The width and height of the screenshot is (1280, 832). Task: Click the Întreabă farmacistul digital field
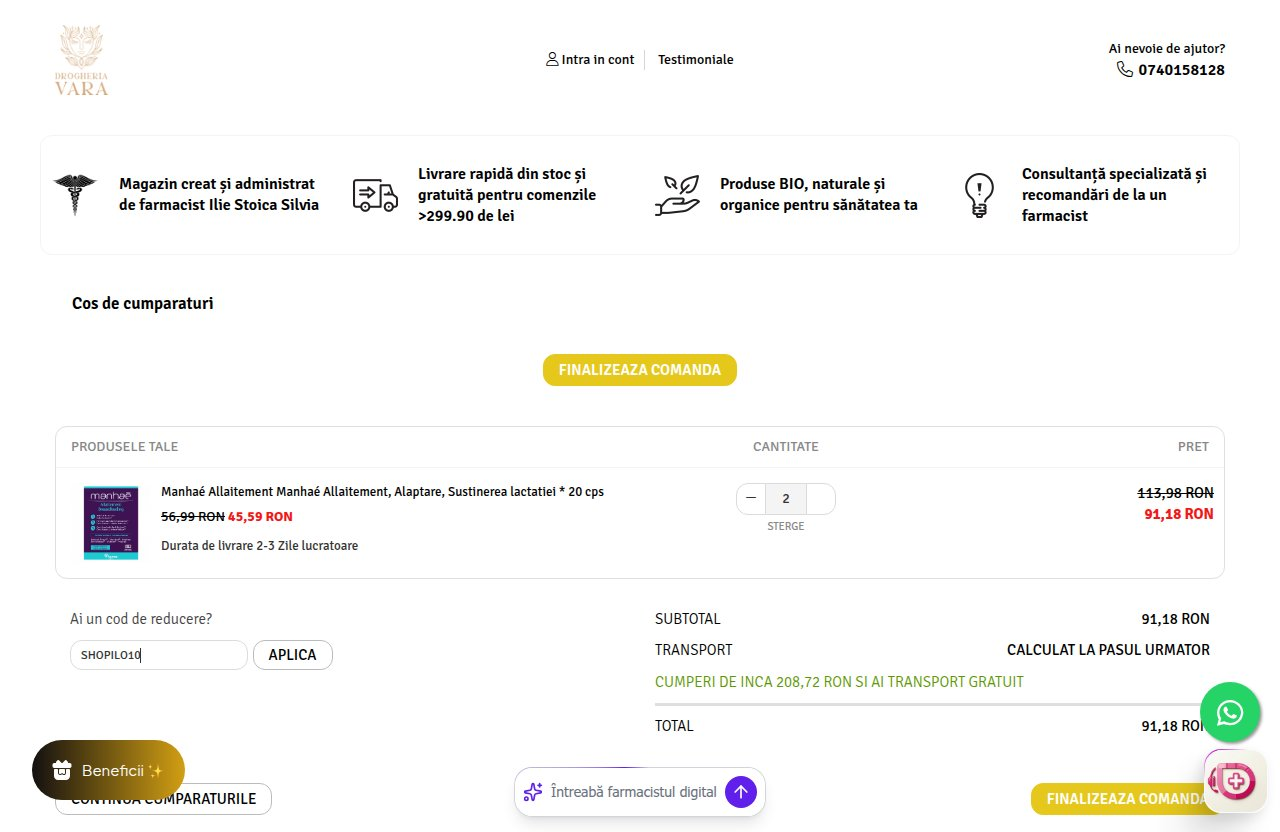634,792
